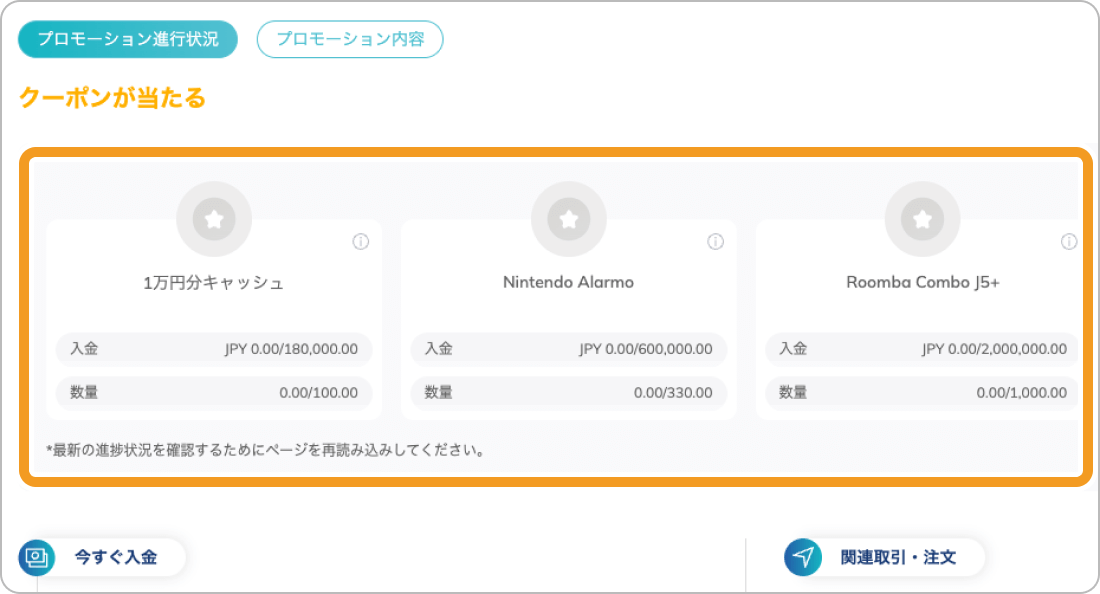Image resolution: width=1100 pixels, height=594 pixels.
Task: Click quantity row 0.00/100.00
Action: point(214,393)
